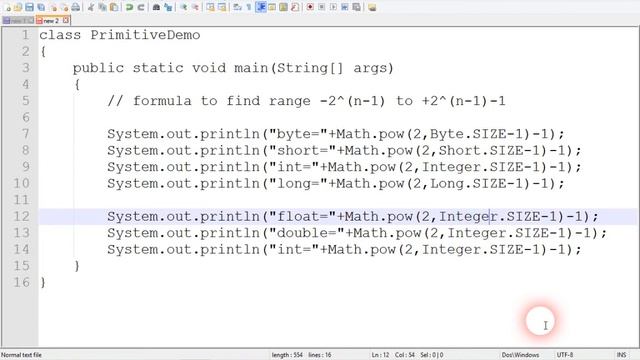Click 'Col : 54' in status bar
Image resolution: width=640 pixels, height=360 pixels.
(405, 355)
